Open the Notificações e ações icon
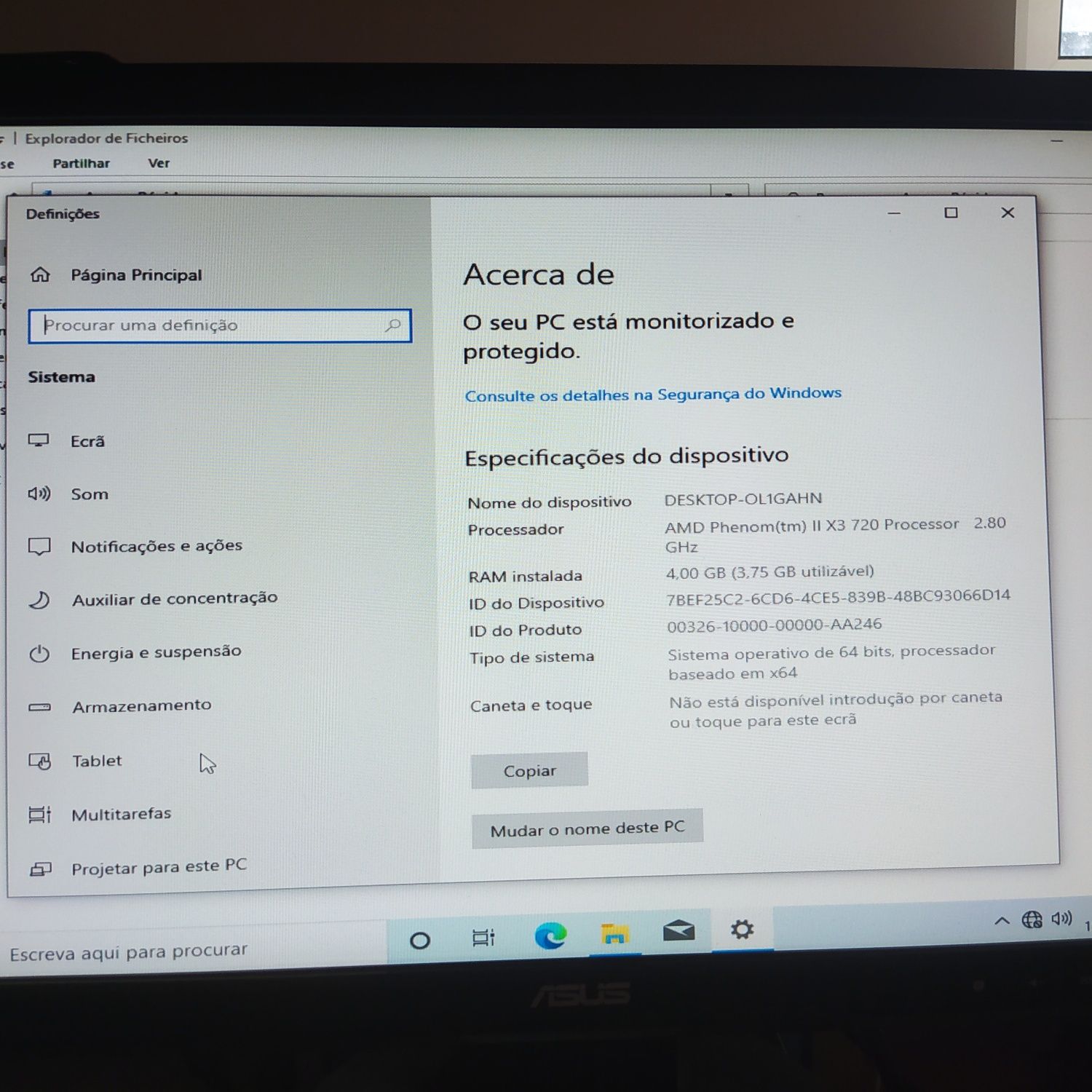1092x1092 pixels. click(x=39, y=547)
